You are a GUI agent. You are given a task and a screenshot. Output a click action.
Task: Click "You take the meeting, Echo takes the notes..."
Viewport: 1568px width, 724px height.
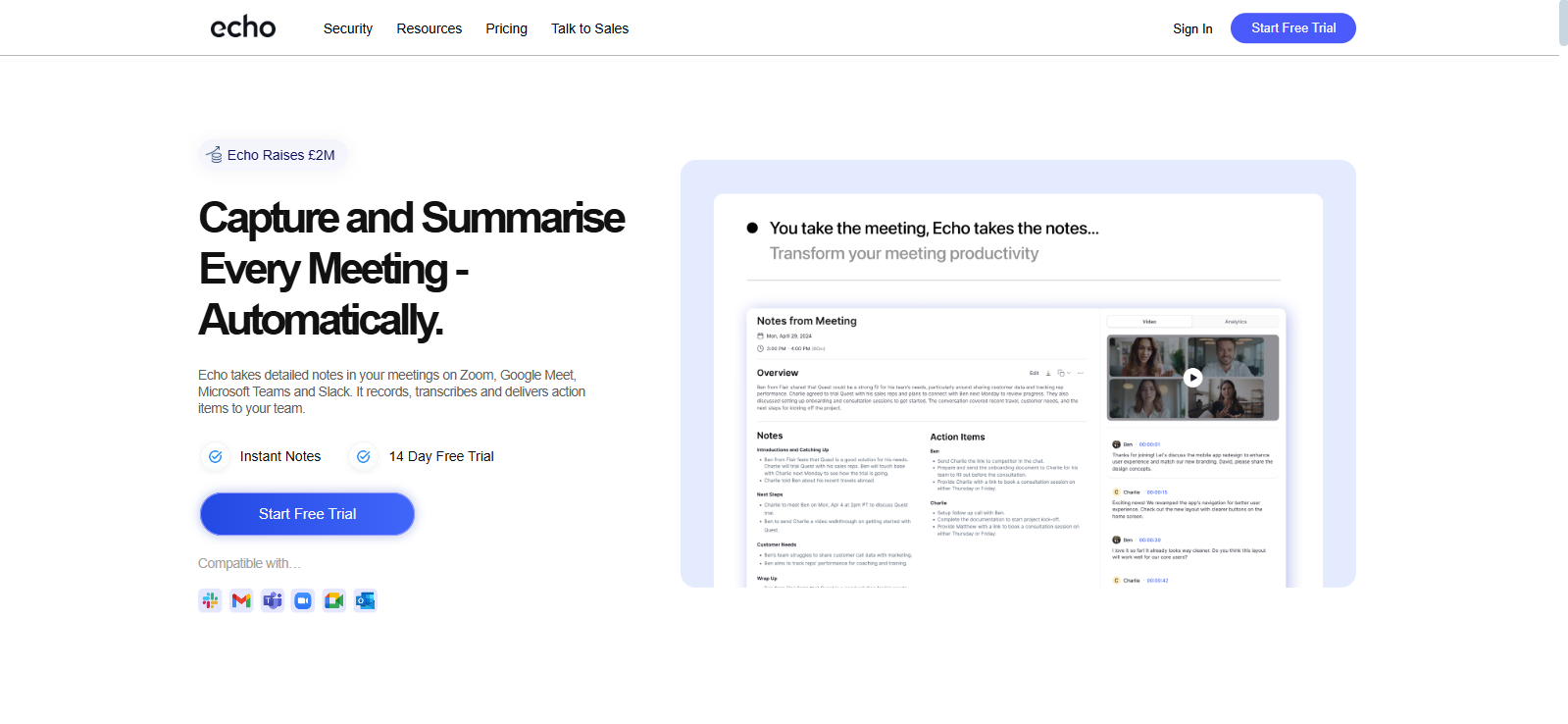[935, 229]
